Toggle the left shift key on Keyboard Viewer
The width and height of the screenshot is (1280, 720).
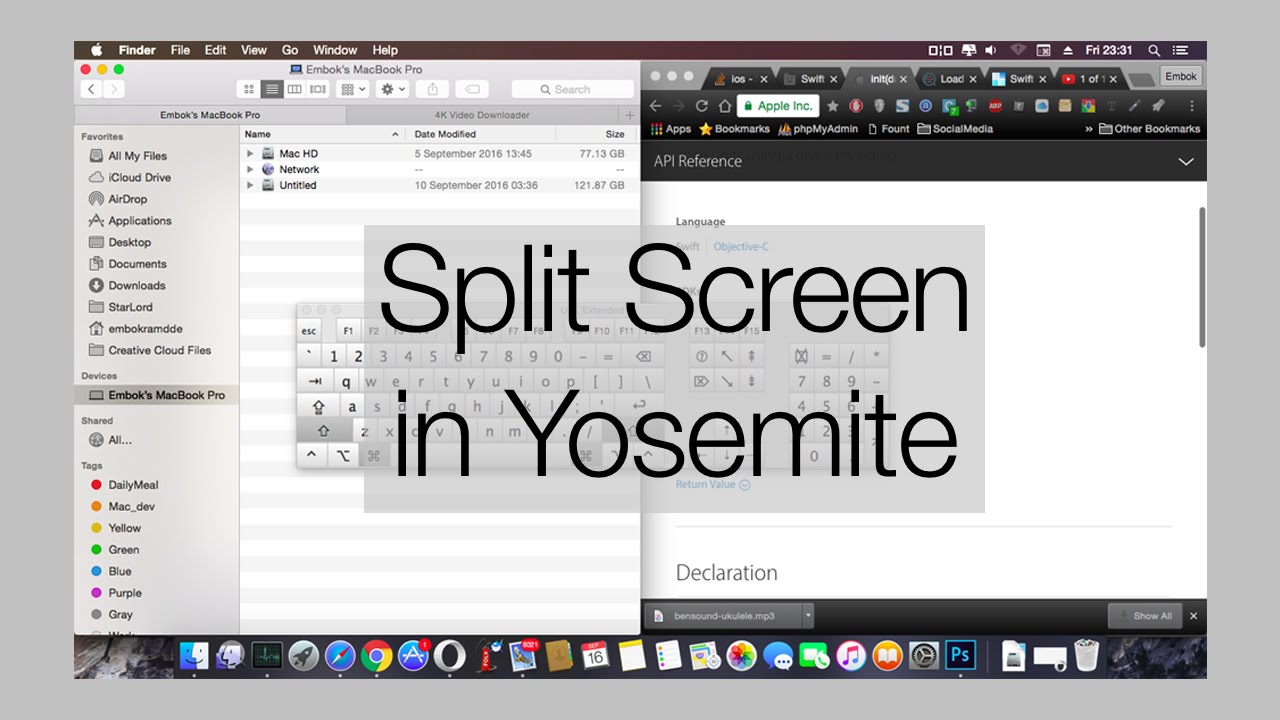(x=324, y=431)
